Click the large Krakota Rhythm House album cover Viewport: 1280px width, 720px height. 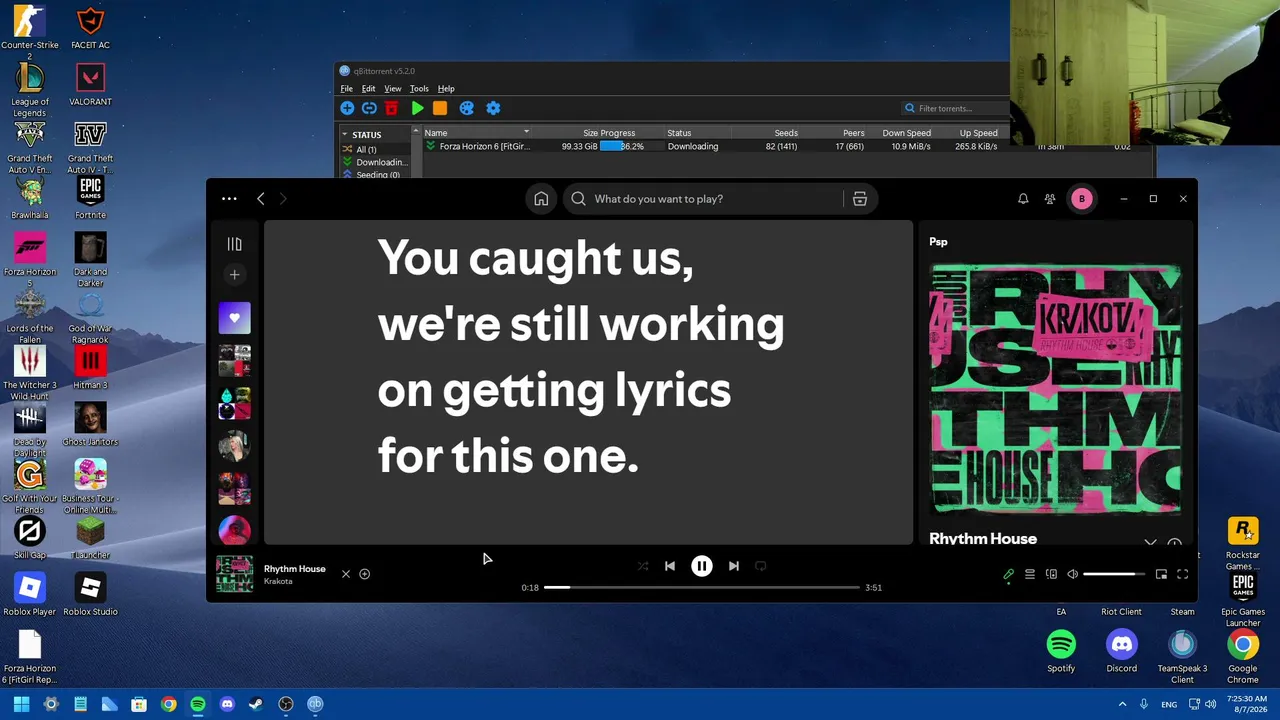coord(1055,389)
